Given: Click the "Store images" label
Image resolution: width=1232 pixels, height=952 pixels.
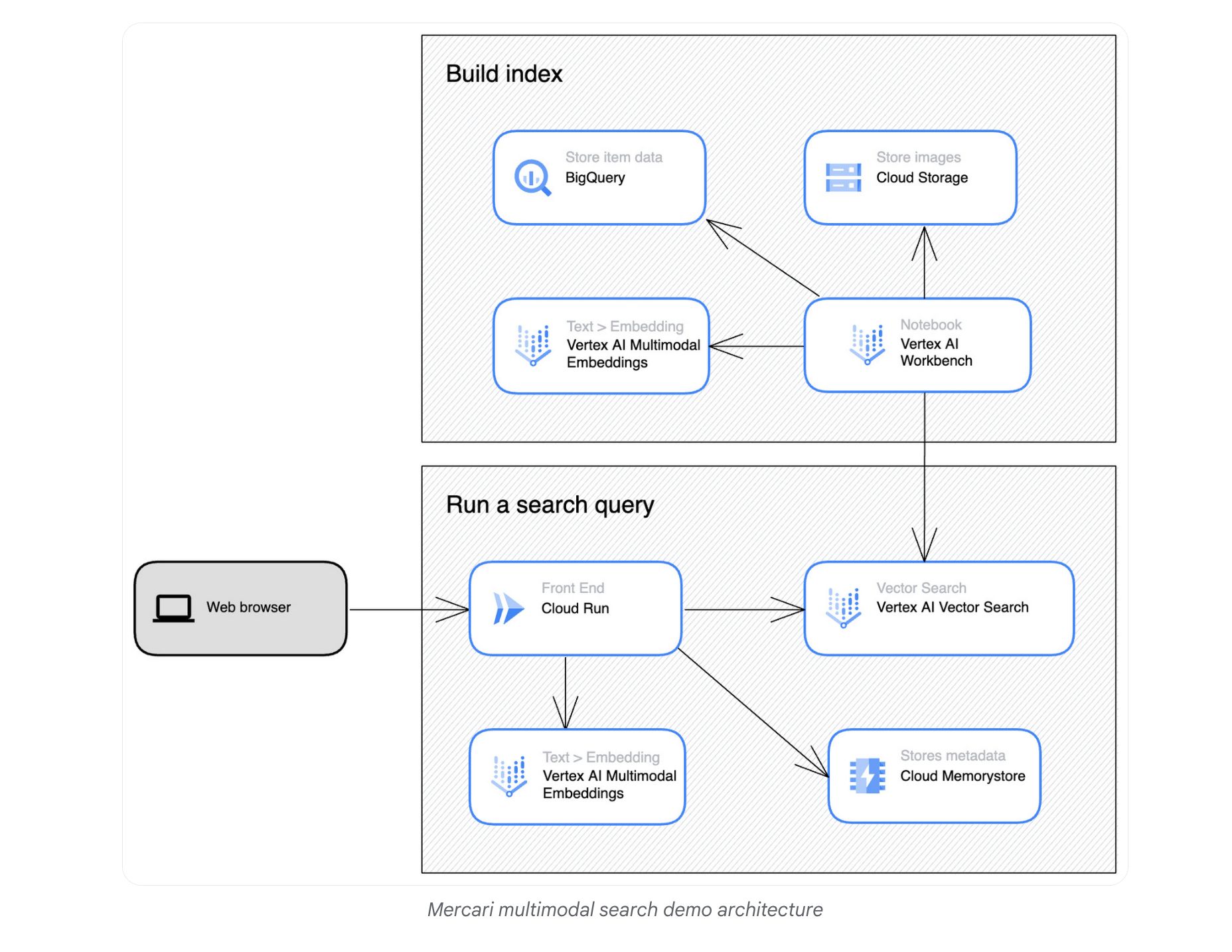Looking at the screenshot, I should pyautogui.click(x=918, y=157).
